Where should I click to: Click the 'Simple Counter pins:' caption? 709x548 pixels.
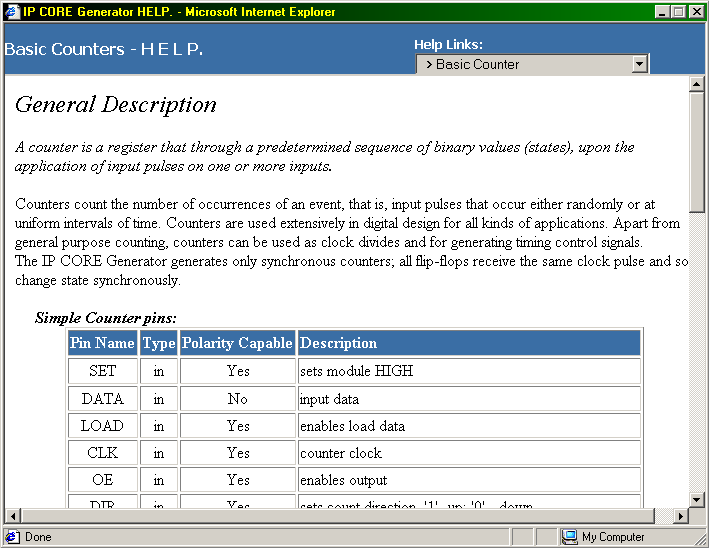click(x=106, y=318)
